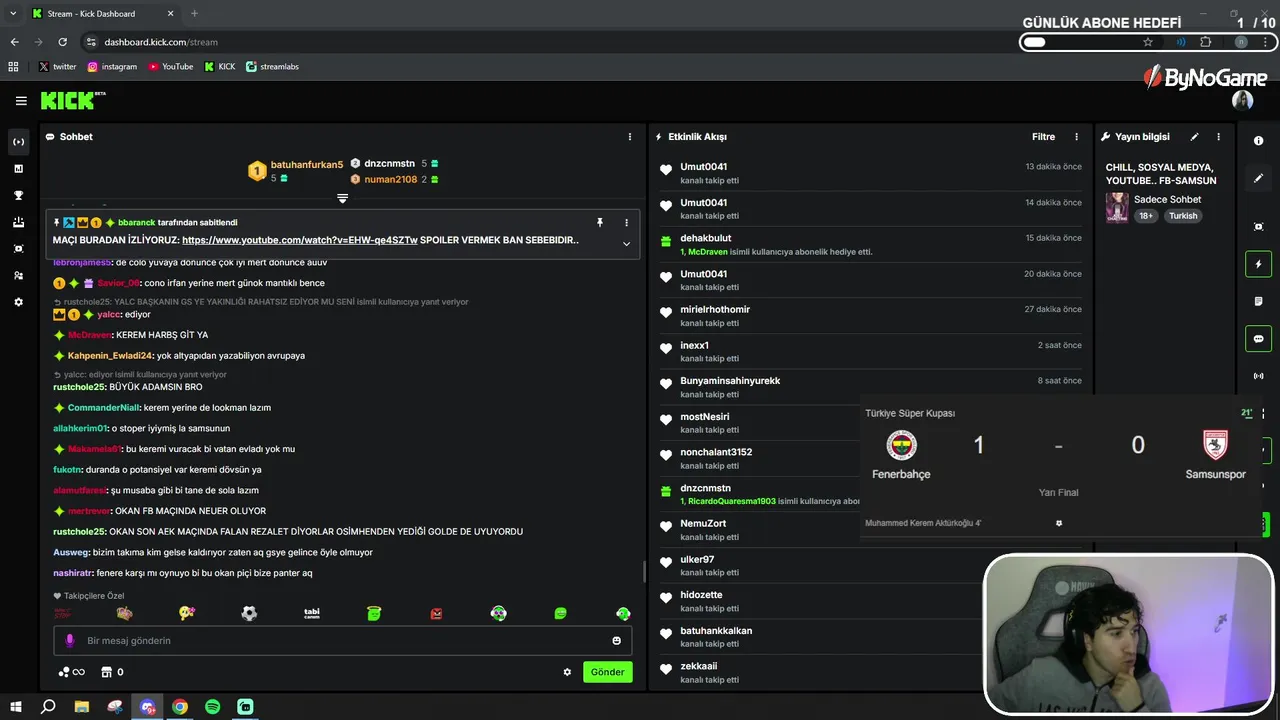This screenshot has height=720, width=1280.
Task: Toggle the notes document panel on right rail
Action: [1258, 301]
